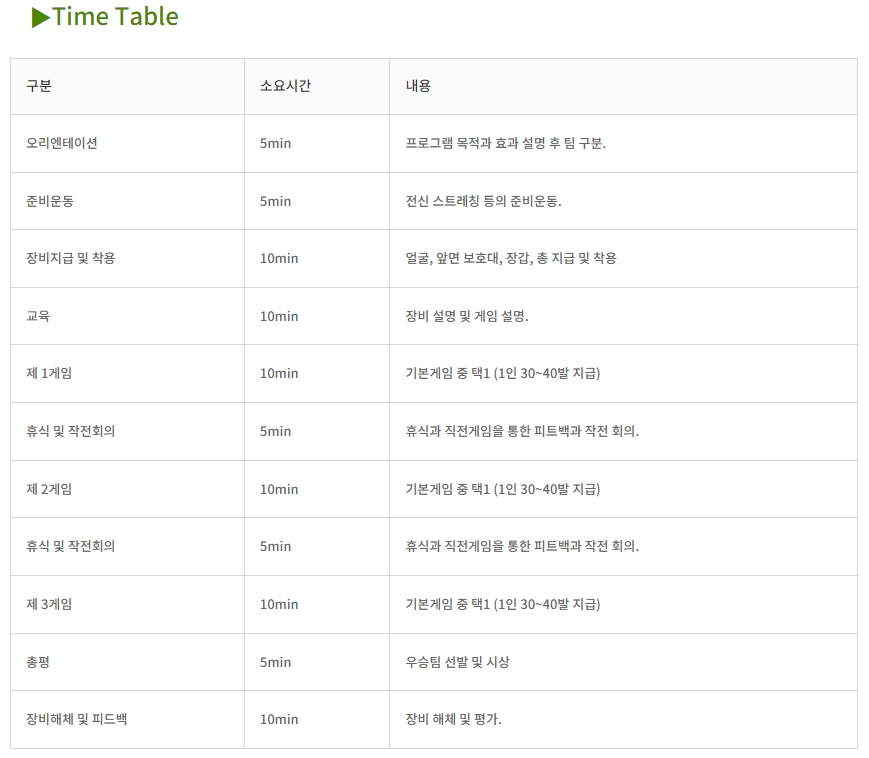This screenshot has width=869, height=758.
Task: Click the green triangle beside Time Table
Action: point(40,17)
